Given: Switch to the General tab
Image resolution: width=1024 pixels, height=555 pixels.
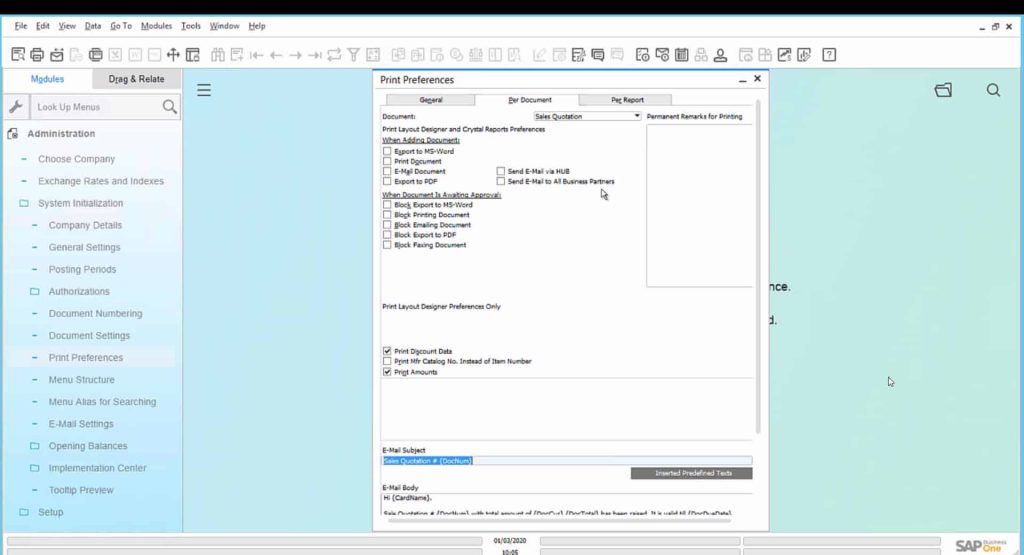Looking at the screenshot, I should (x=430, y=100).
